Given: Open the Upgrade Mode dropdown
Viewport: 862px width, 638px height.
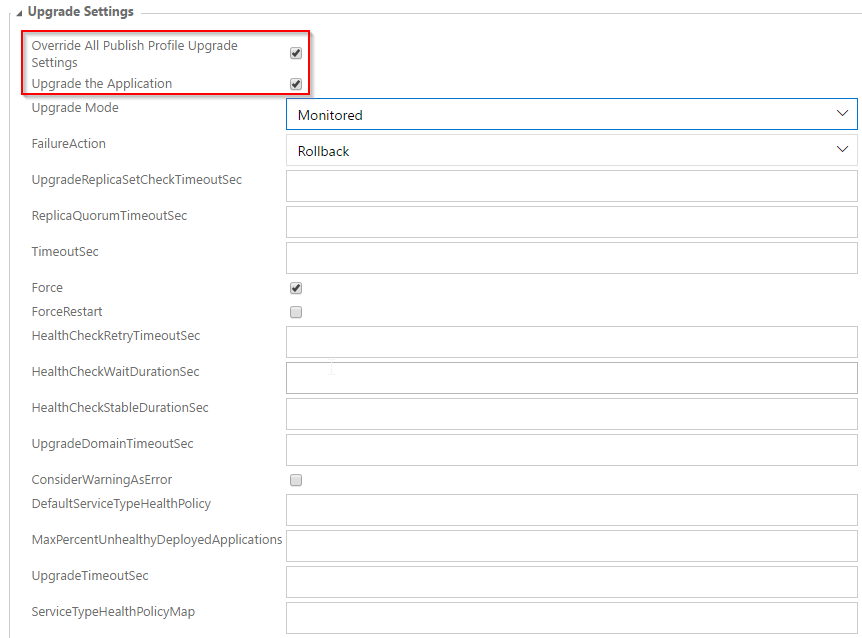Looking at the screenshot, I should click(x=571, y=115).
